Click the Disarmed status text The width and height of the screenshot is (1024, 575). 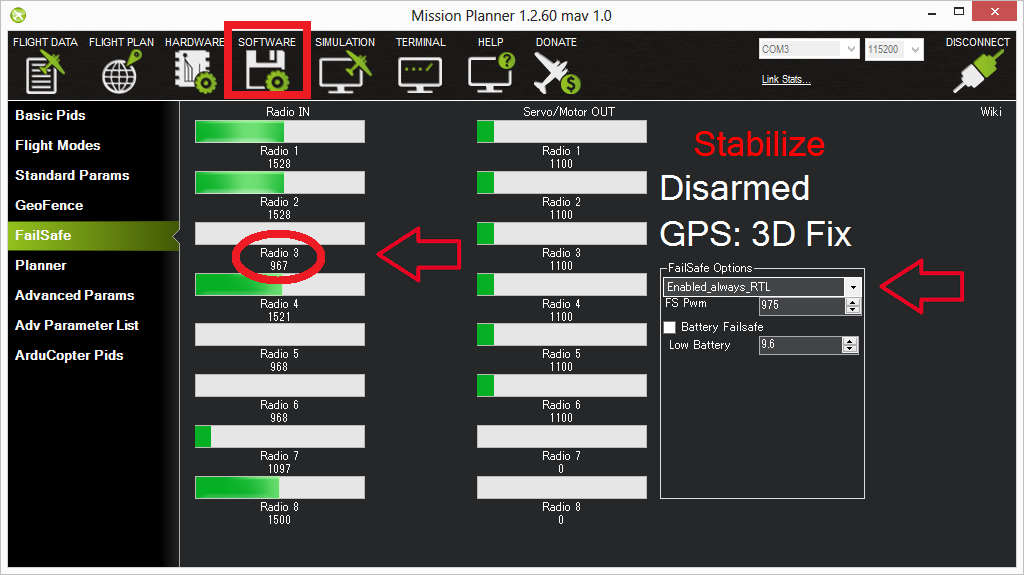pos(735,188)
